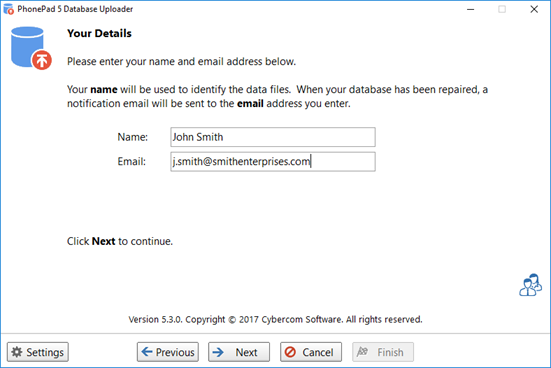The image size is (551, 368).
Task: Place cursor in the Email address field
Action: 273,162
